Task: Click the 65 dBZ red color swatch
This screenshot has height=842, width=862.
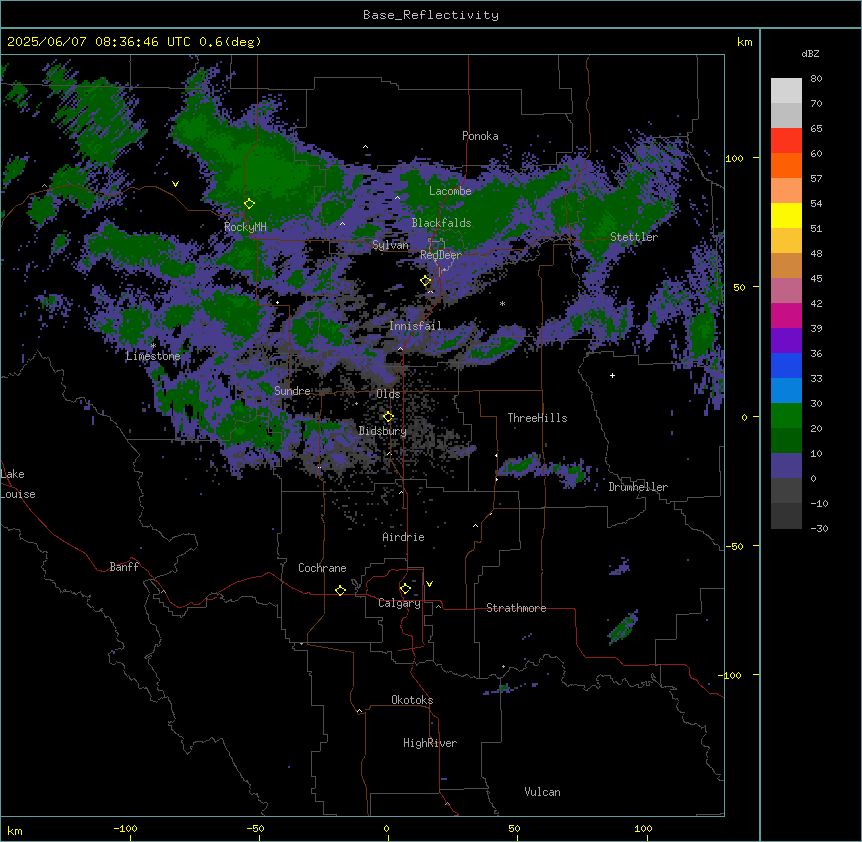Action: coord(786,141)
